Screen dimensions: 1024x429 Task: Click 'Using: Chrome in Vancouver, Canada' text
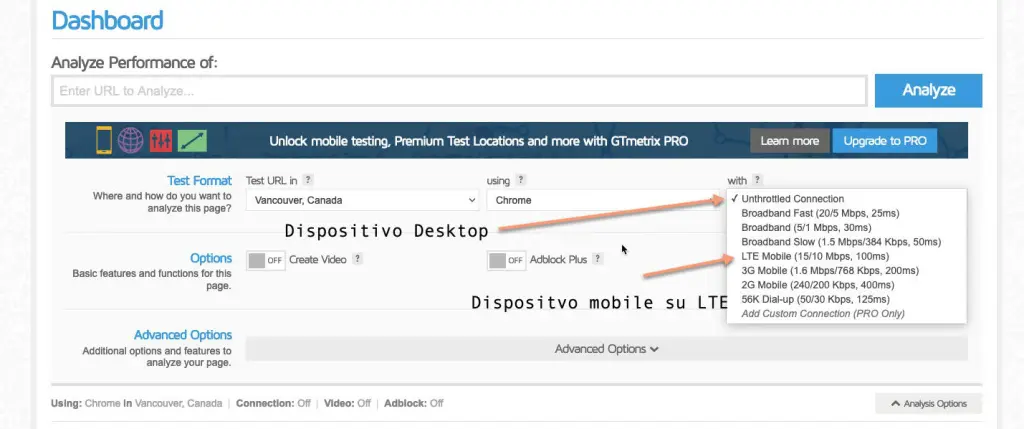(136, 404)
